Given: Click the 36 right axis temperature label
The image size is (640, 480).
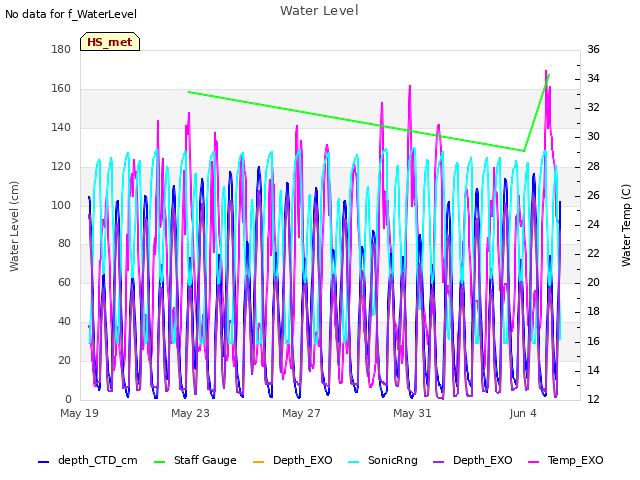Looking at the screenshot, I should tap(593, 49).
